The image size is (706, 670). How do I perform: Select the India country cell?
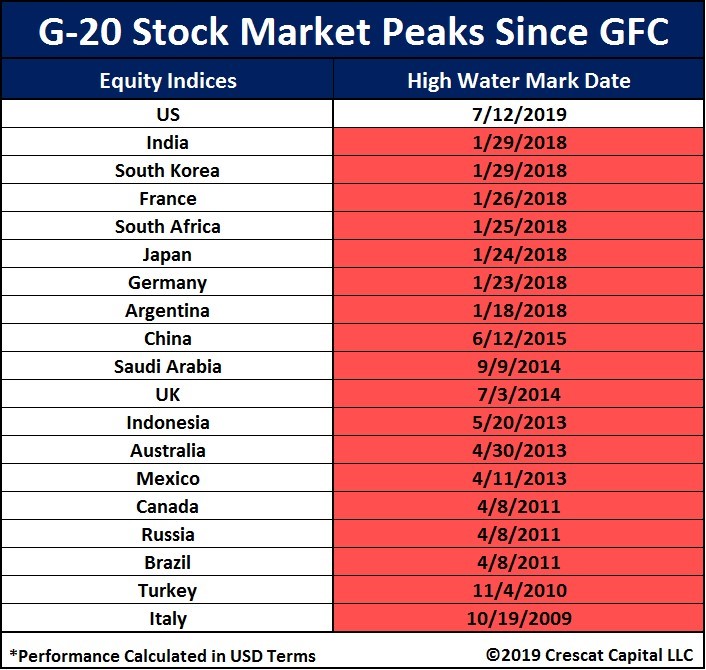click(x=168, y=142)
